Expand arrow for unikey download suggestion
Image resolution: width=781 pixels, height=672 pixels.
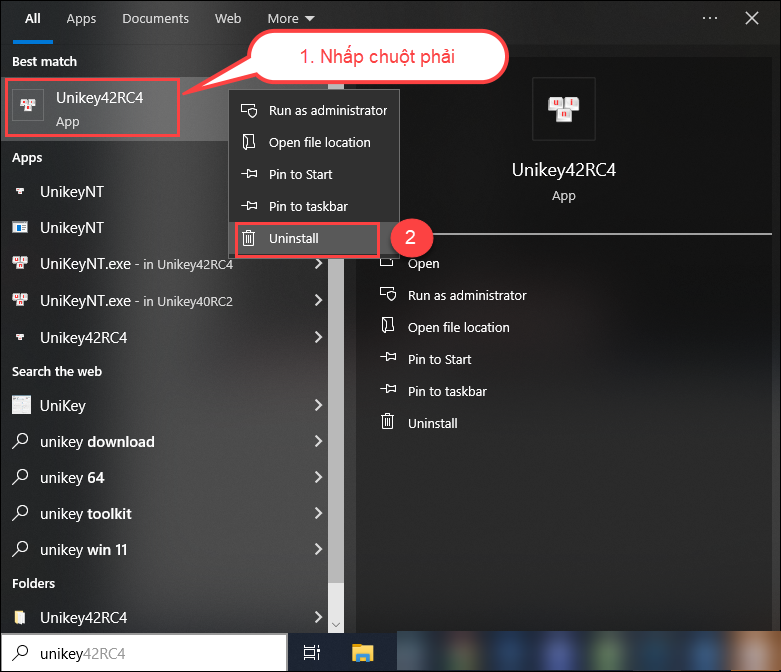(x=318, y=441)
